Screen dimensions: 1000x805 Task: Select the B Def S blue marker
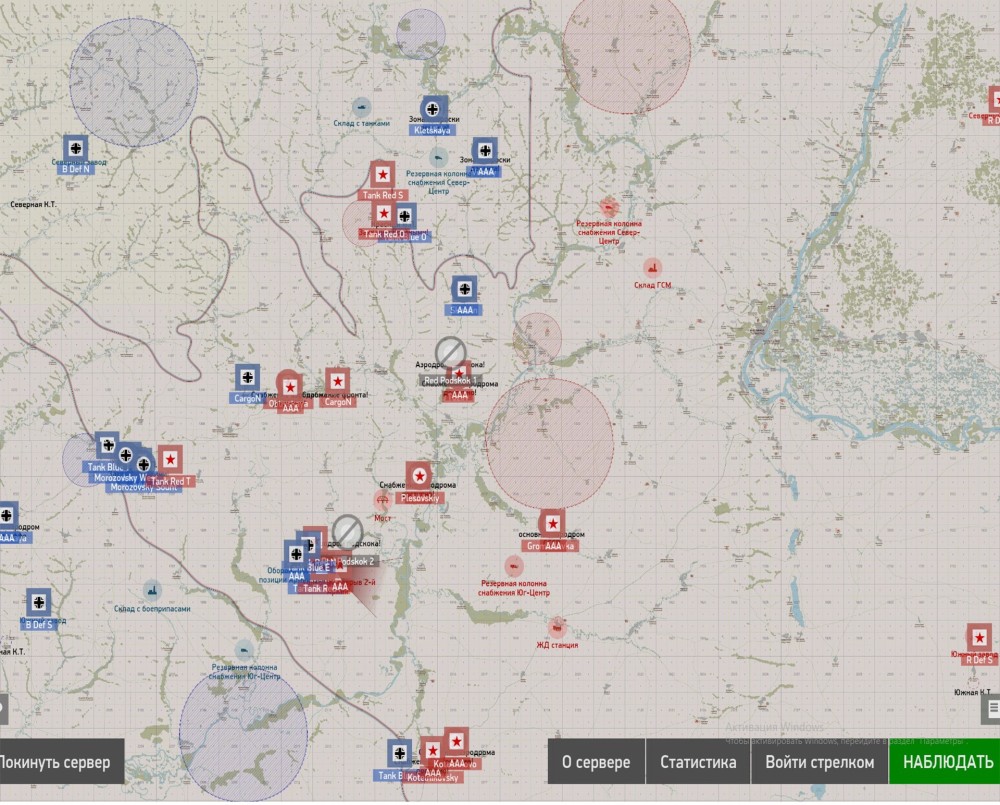(x=39, y=602)
